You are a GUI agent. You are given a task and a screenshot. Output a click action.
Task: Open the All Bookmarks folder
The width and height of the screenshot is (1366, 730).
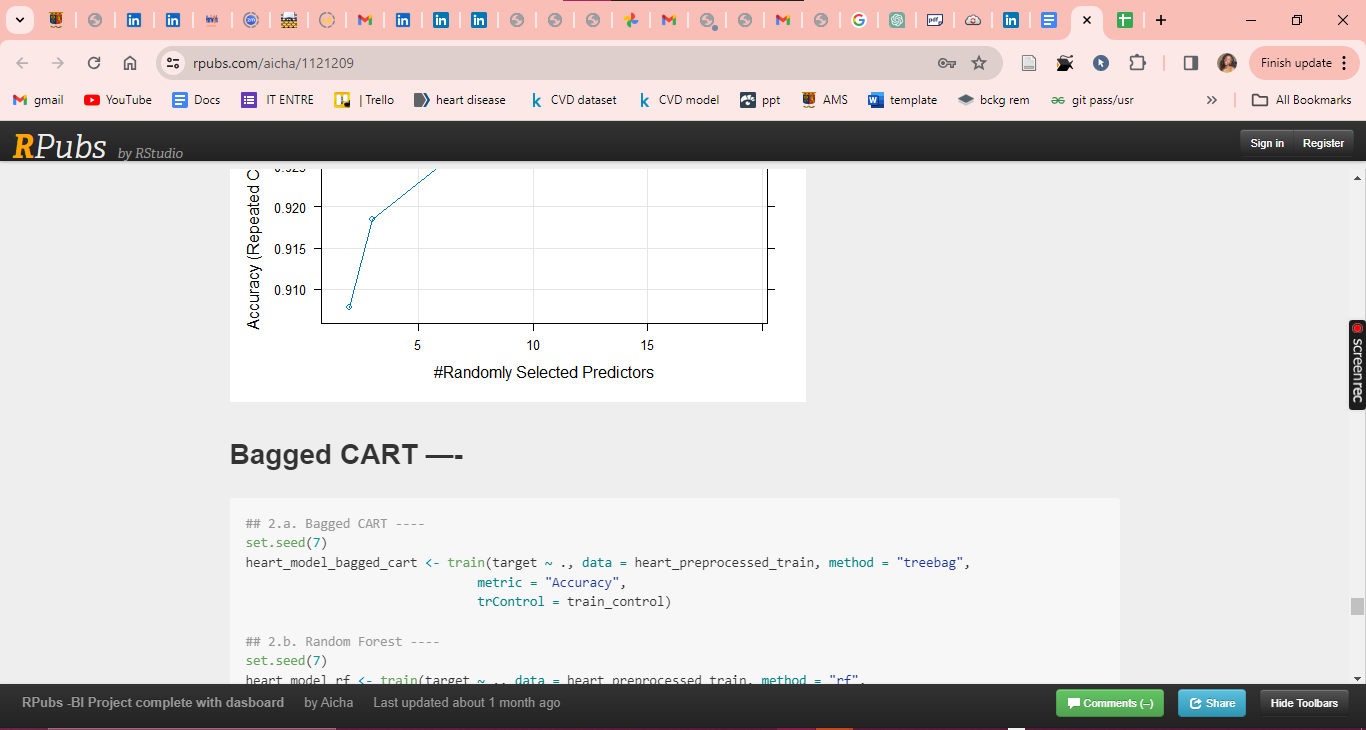tap(1301, 100)
